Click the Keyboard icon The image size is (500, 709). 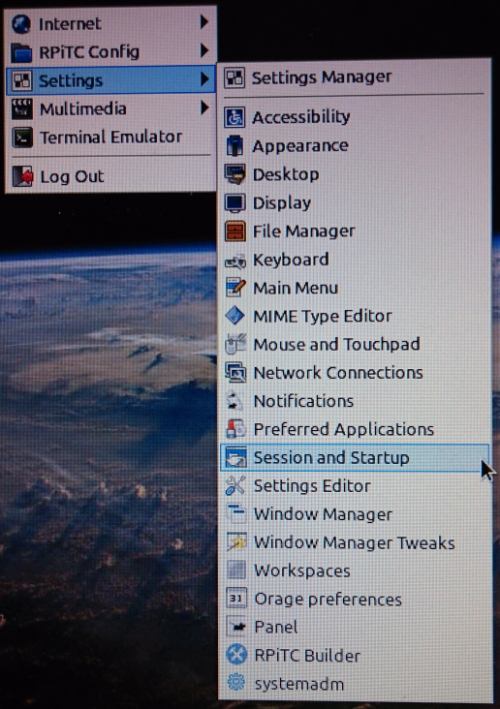pos(235,260)
